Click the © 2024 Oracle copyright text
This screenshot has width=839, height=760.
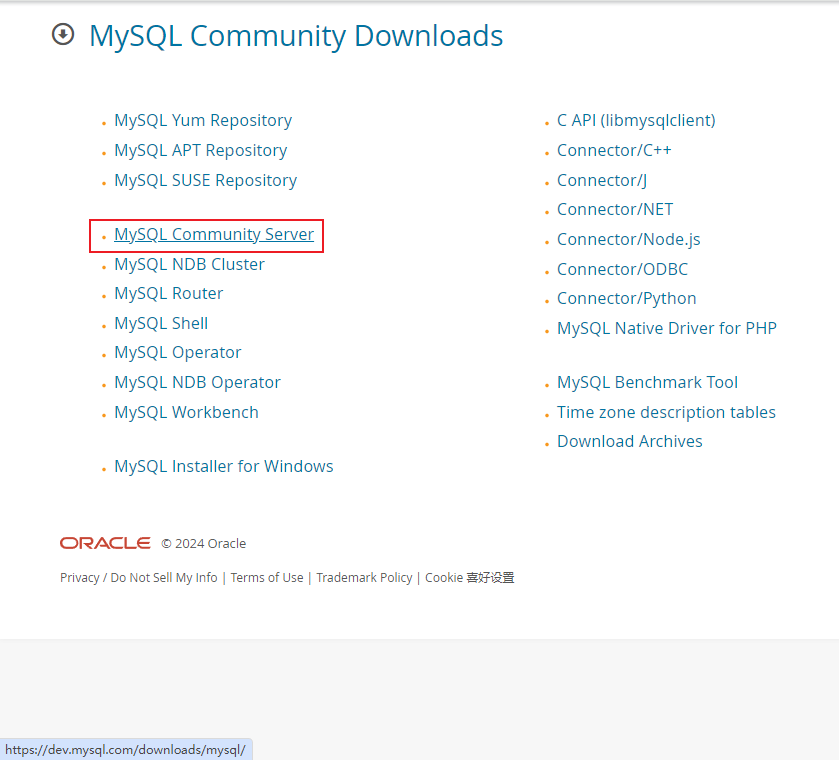[x=203, y=543]
